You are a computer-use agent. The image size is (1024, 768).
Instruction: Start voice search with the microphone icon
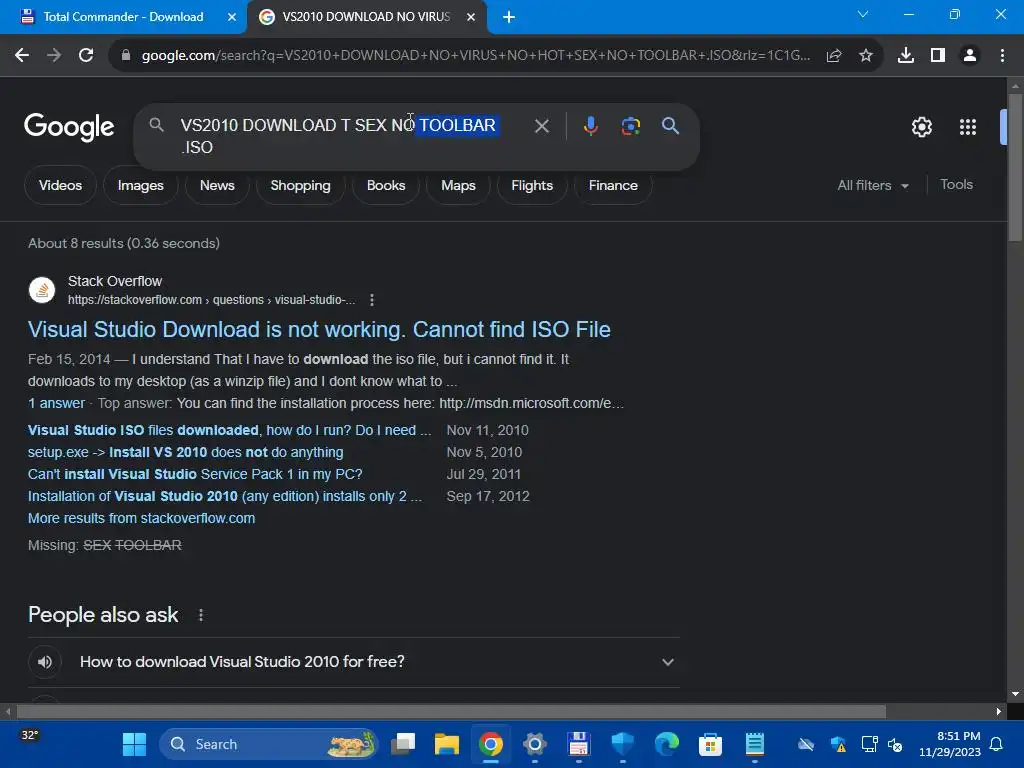coord(590,126)
